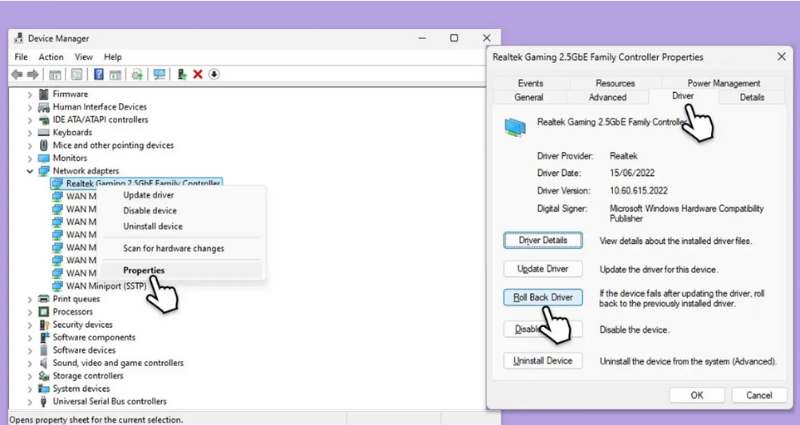Click the Keyboards category icon
The width and height of the screenshot is (800, 425).
pyautogui.click(x=44, y=132)
